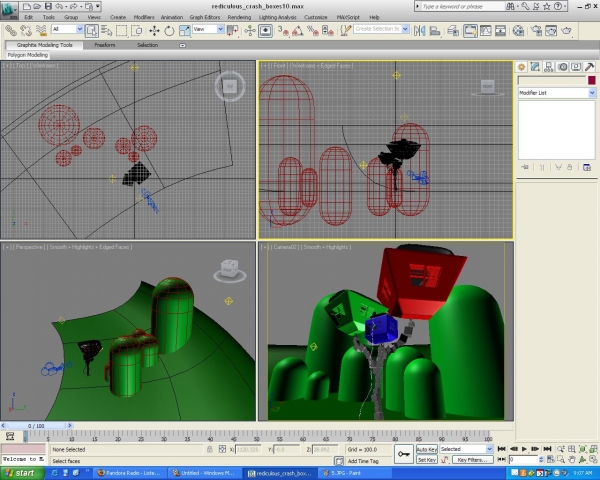Toggle the Graphite Modeling Tools ribbon
600x480 pixels.
tap(470, 30)
